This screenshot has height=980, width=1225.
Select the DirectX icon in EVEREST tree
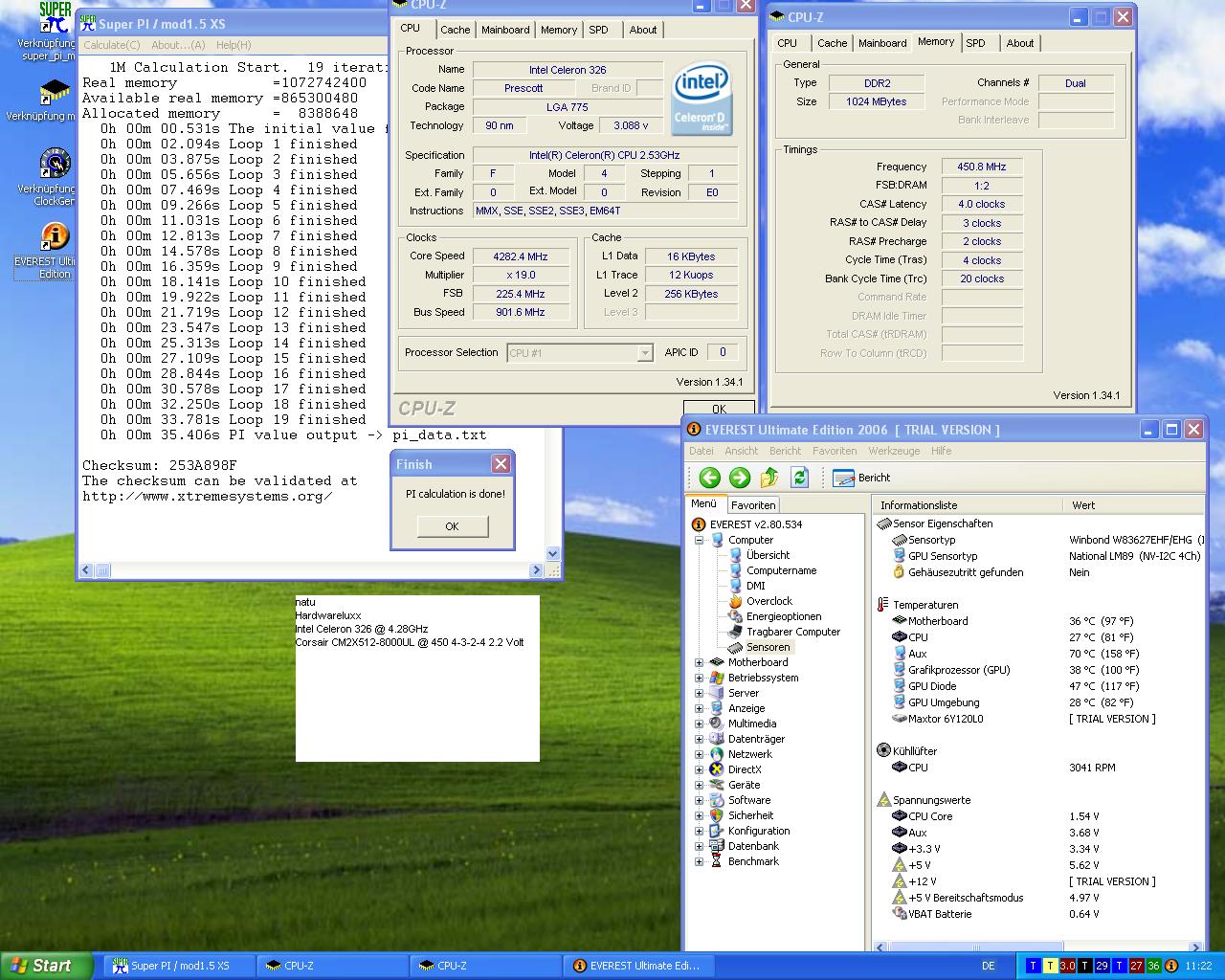[x=717, y=769]
